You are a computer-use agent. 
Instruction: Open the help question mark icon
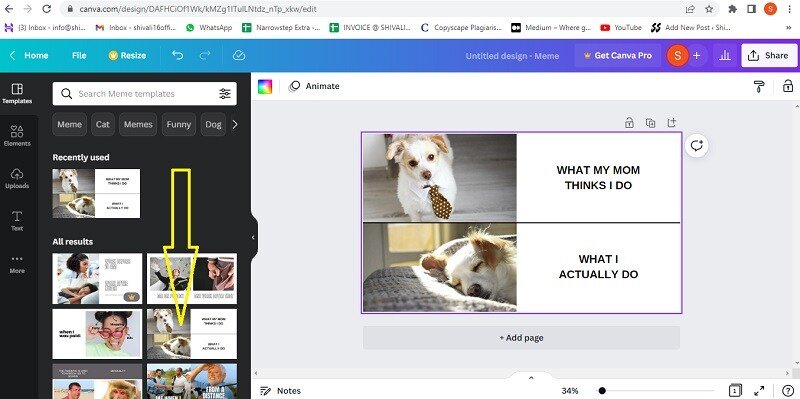coord(787,391)
